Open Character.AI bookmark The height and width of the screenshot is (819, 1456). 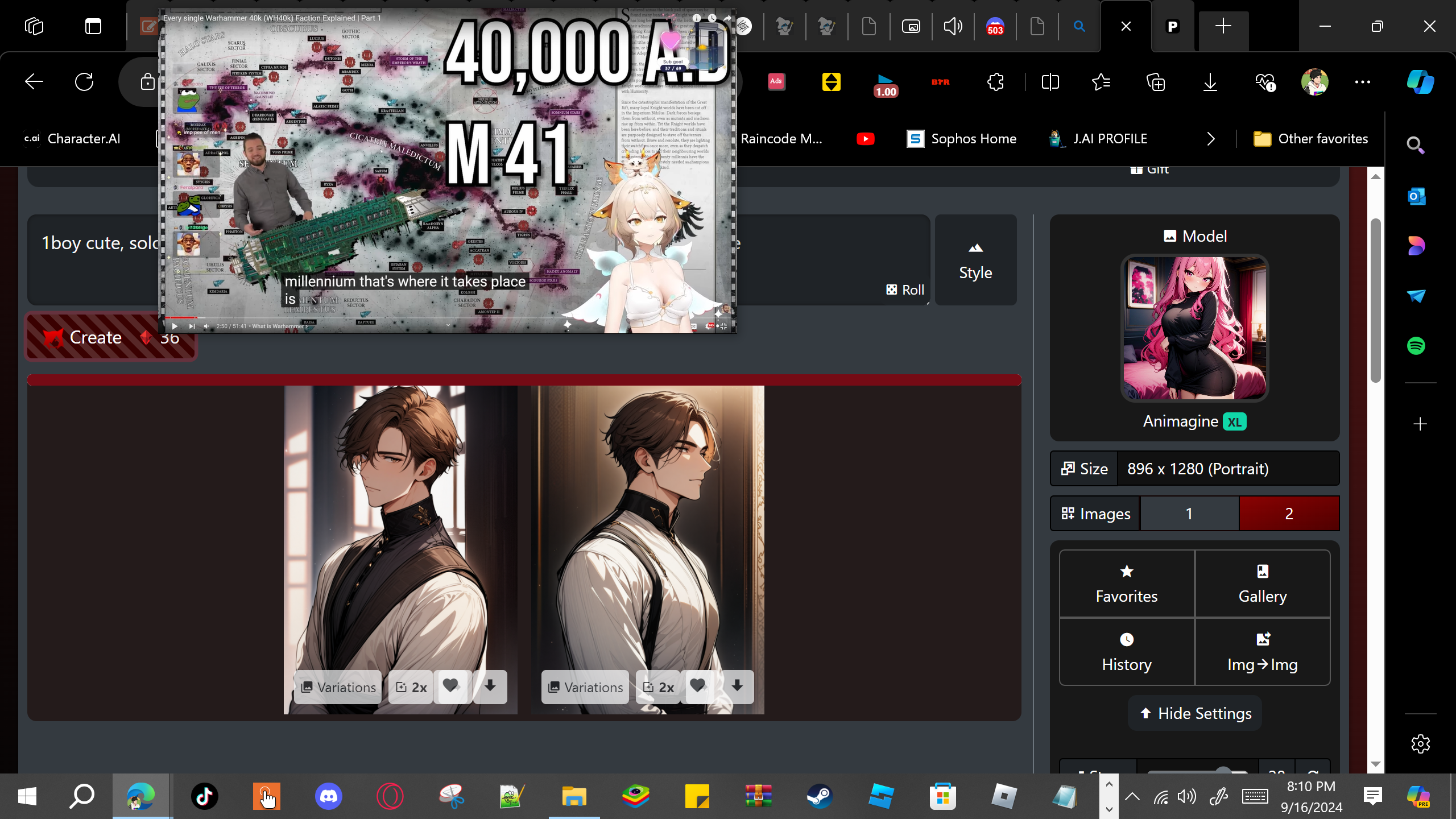pos(72,139)
